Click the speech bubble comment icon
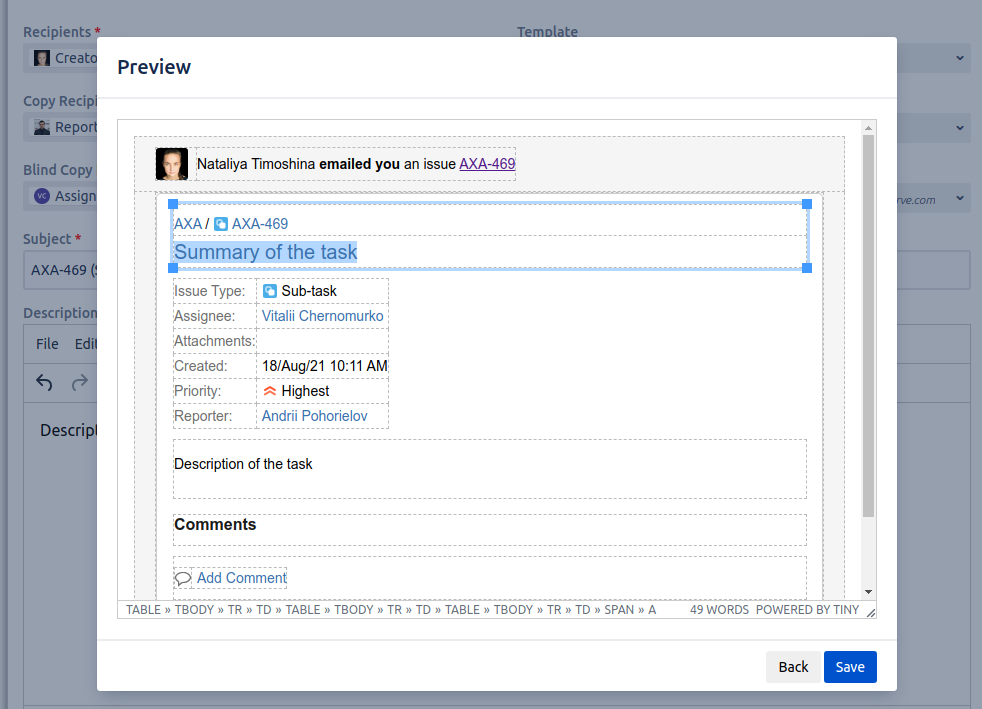Screen dimensions: 982x709 pos(182,578)
